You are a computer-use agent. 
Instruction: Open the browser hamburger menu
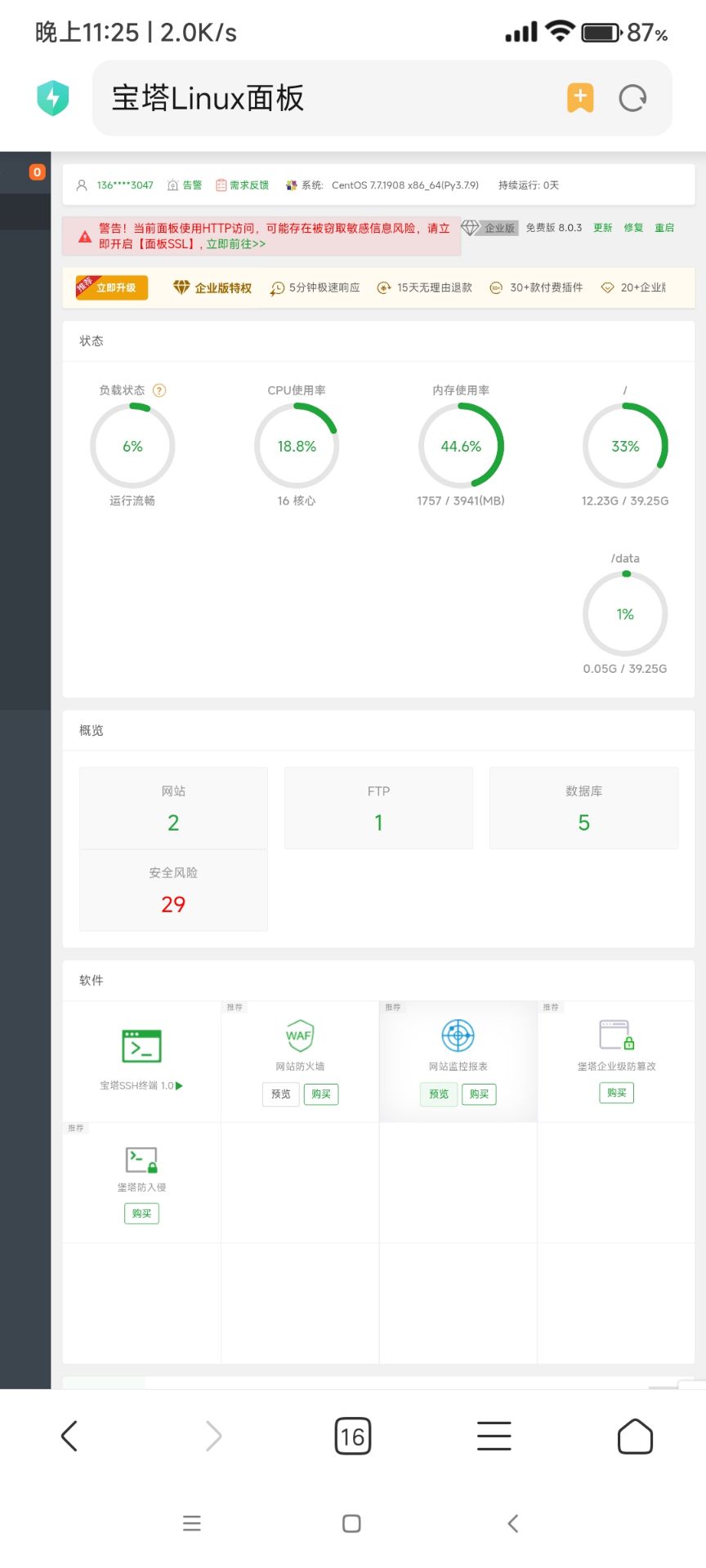point(494,1436)
